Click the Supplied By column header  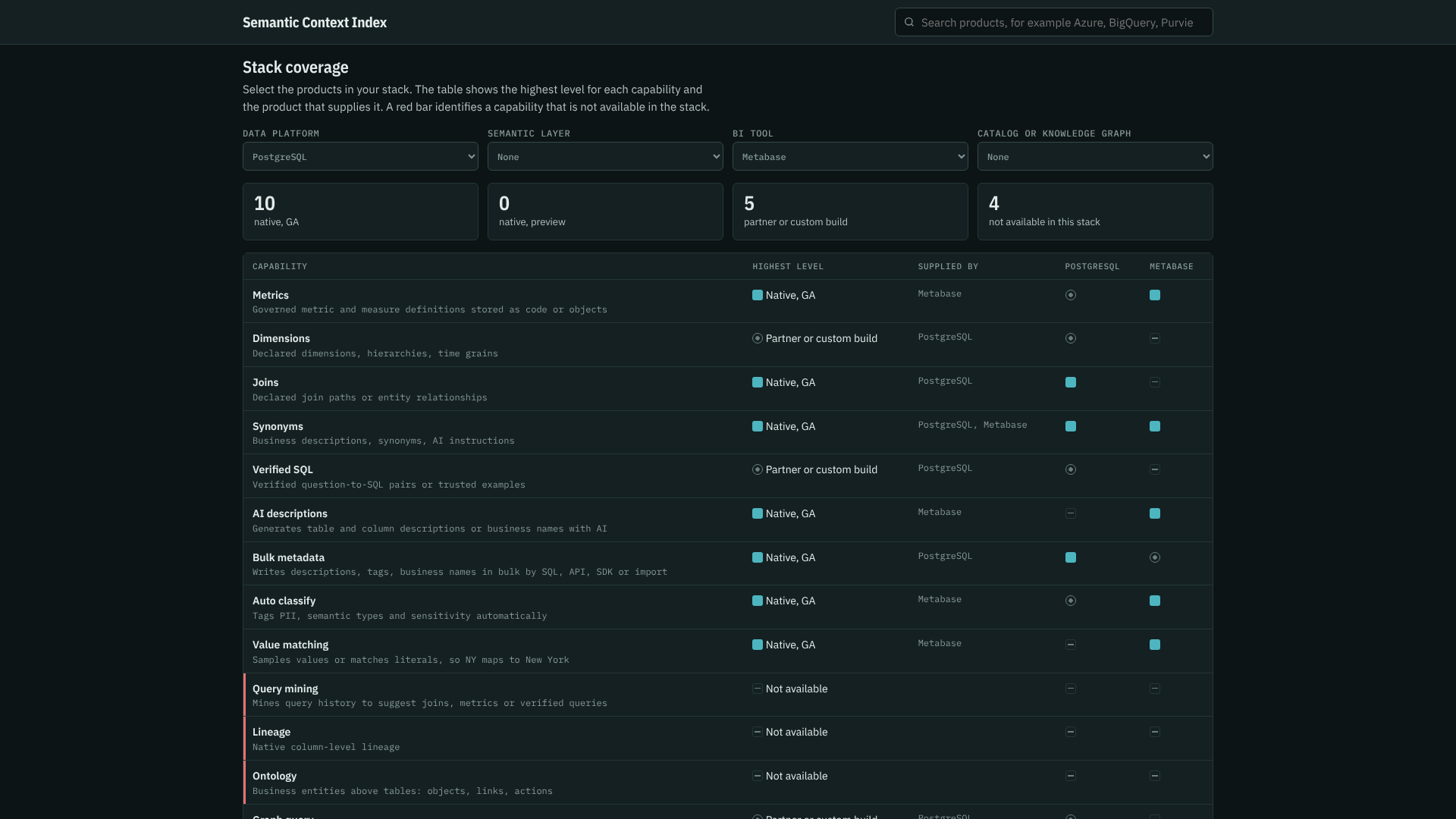click(948, 266)
